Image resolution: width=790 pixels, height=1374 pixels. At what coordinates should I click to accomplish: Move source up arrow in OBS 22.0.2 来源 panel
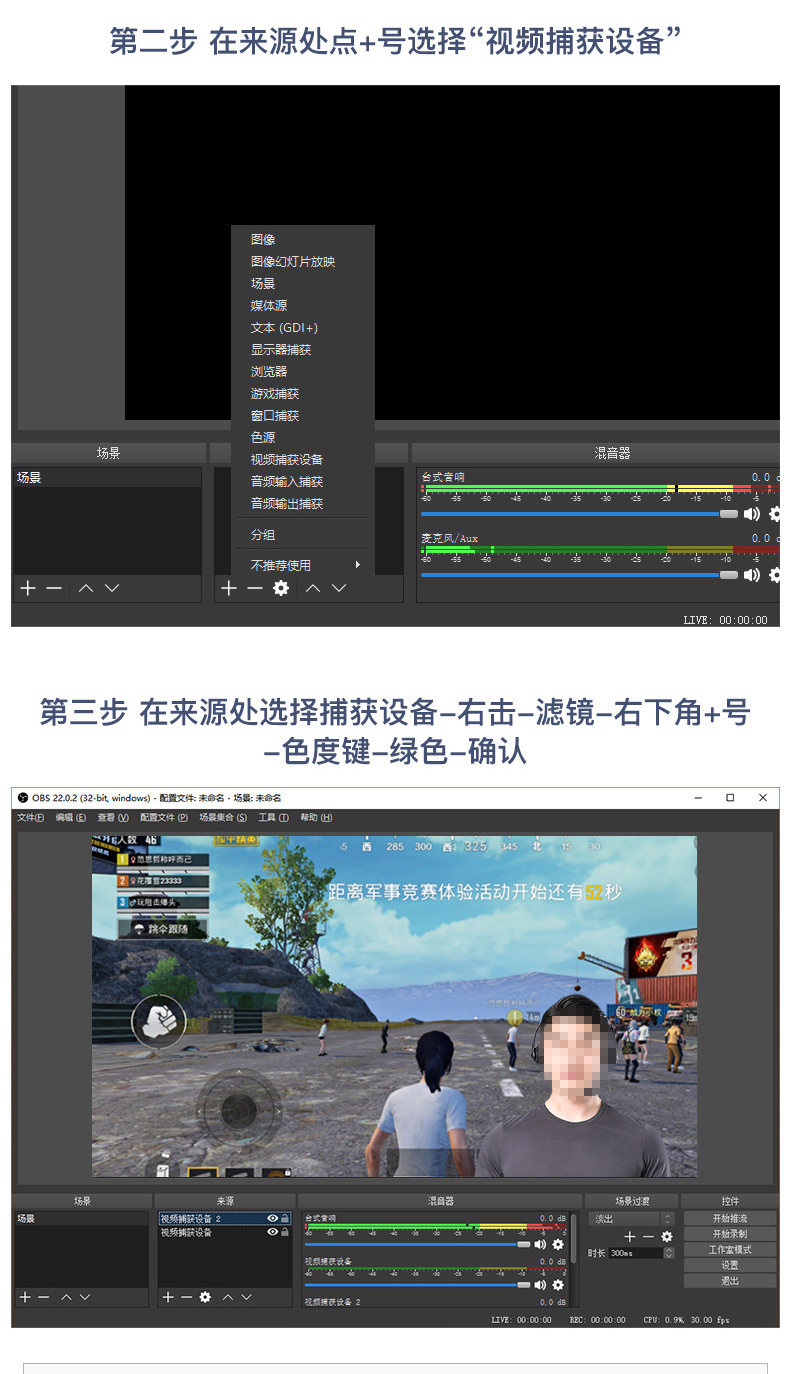point(228,1297)
